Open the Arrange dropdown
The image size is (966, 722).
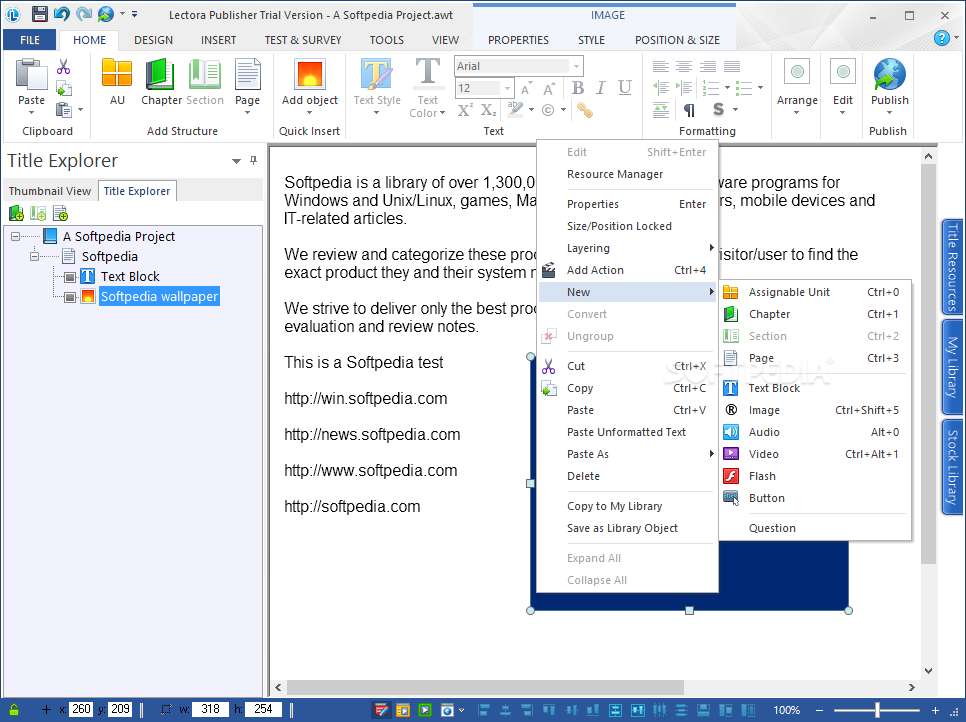click(797, 86)
